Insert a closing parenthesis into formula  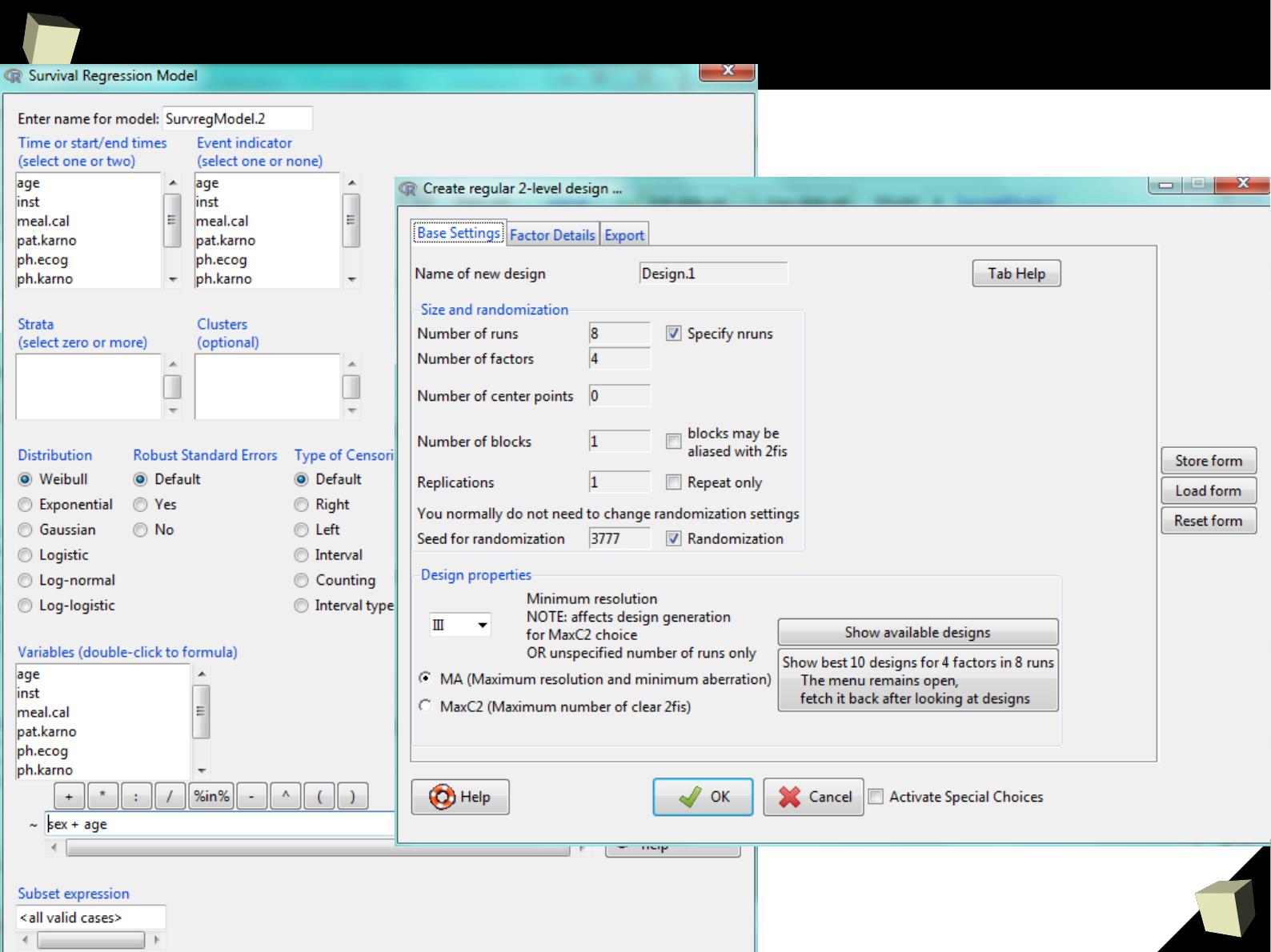[x=352, y=796]
